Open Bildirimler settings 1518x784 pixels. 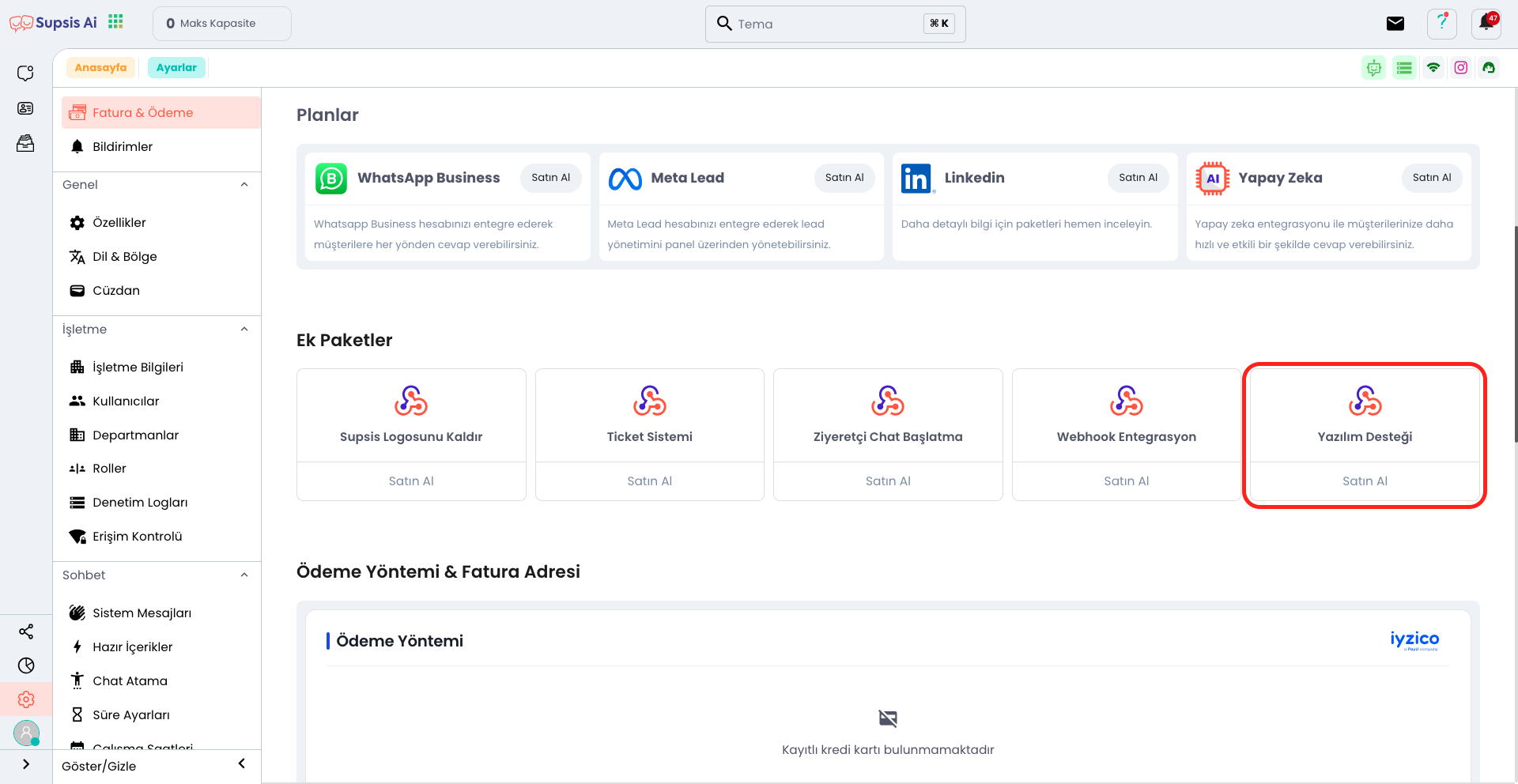(161, 147)
